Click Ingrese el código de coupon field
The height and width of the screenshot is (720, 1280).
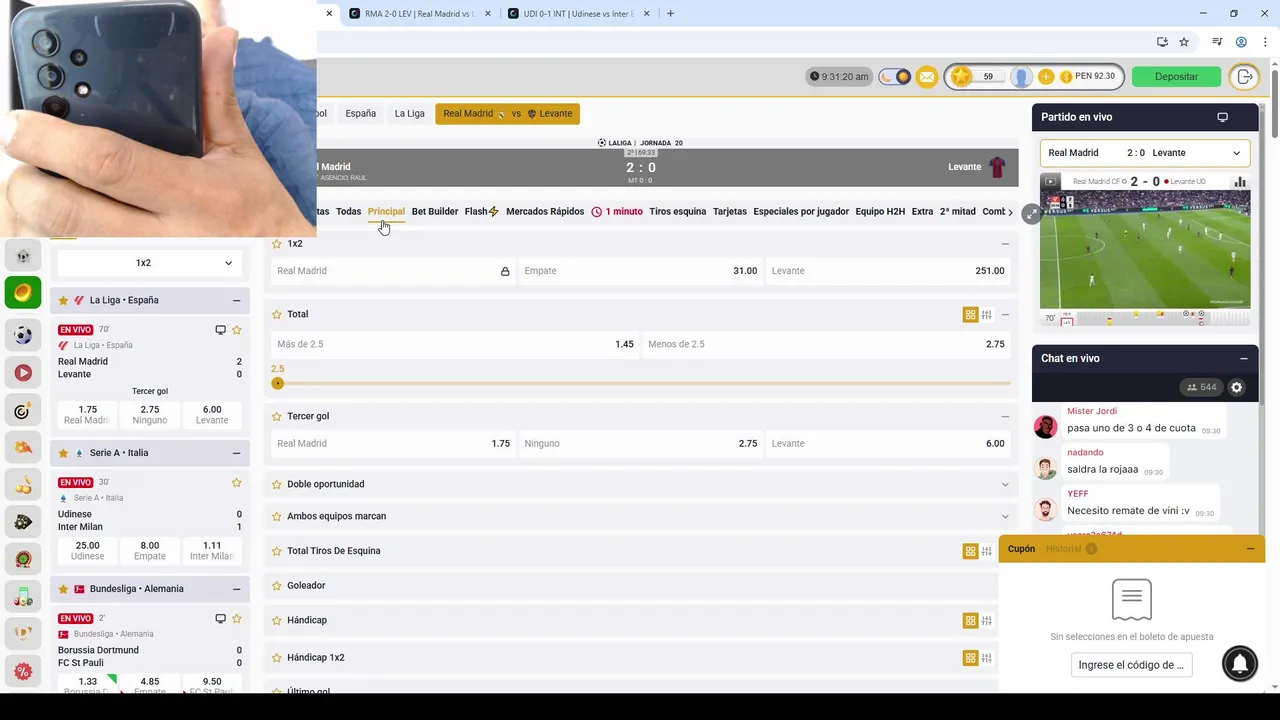tap(1131, 665)
